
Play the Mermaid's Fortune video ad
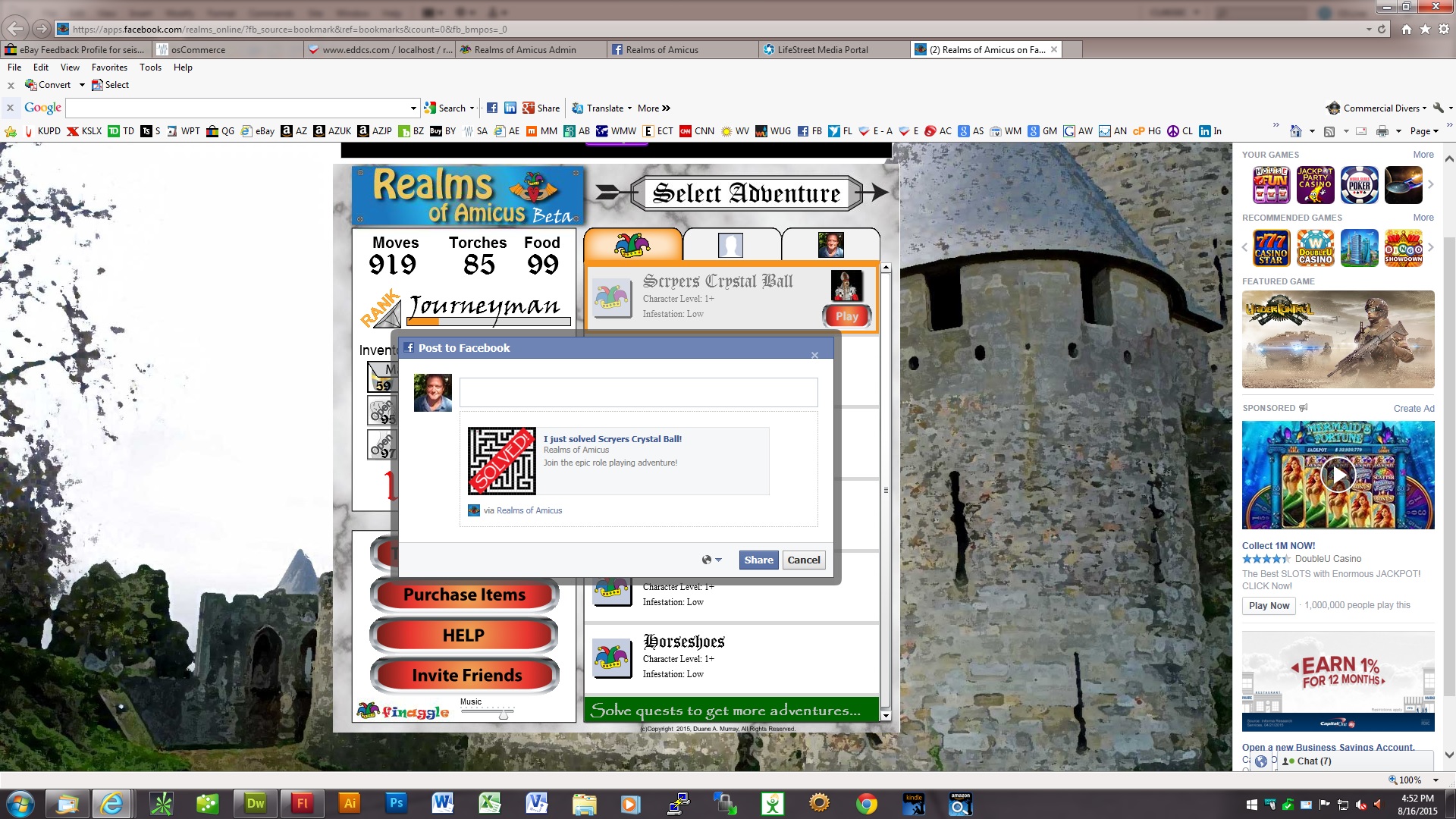[x=1338, y=475]
